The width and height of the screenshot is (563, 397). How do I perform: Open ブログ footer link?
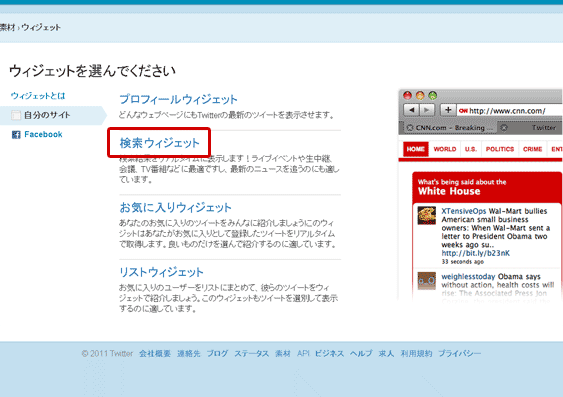(217, 354)
